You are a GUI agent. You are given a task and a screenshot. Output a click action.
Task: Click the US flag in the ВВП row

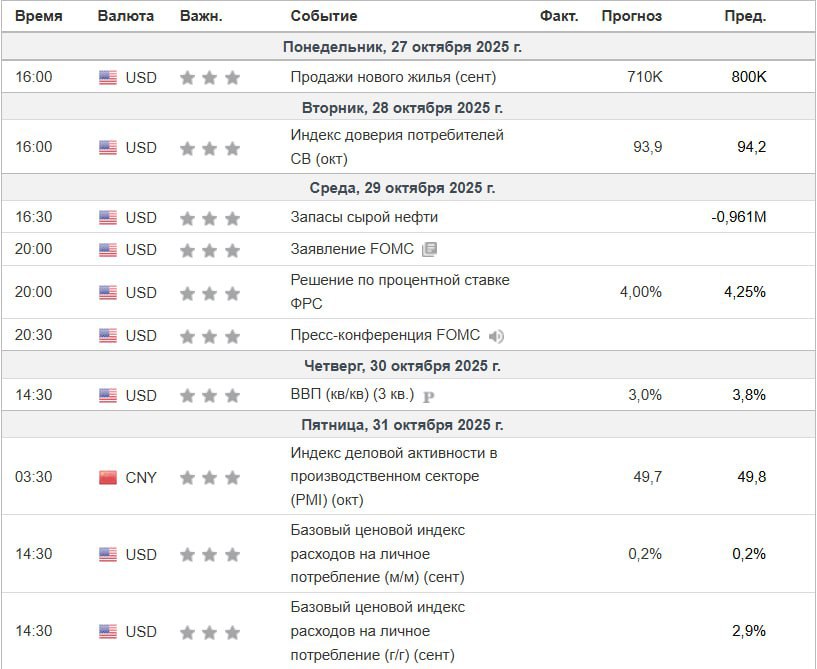point(108,396)
